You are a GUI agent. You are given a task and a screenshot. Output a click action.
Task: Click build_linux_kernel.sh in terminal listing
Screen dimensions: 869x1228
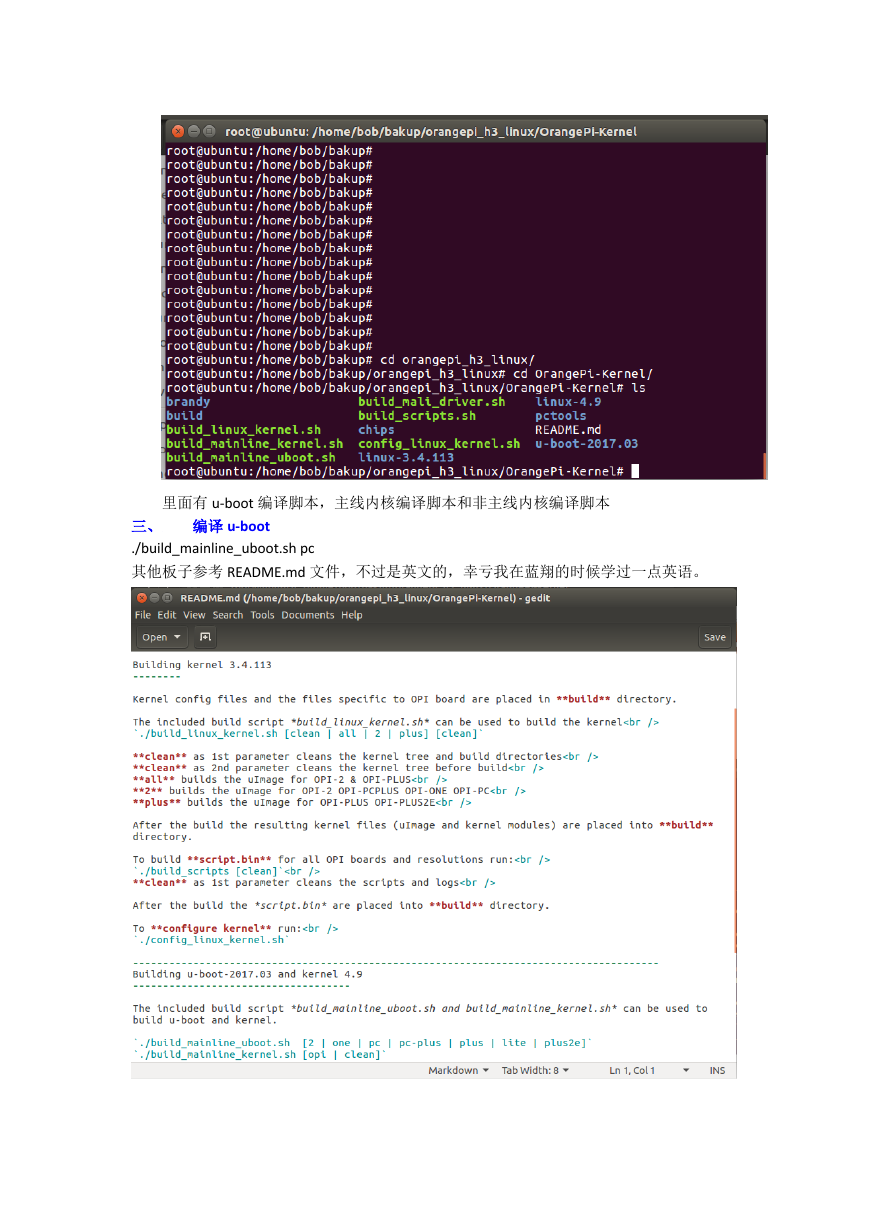point(243,430)
